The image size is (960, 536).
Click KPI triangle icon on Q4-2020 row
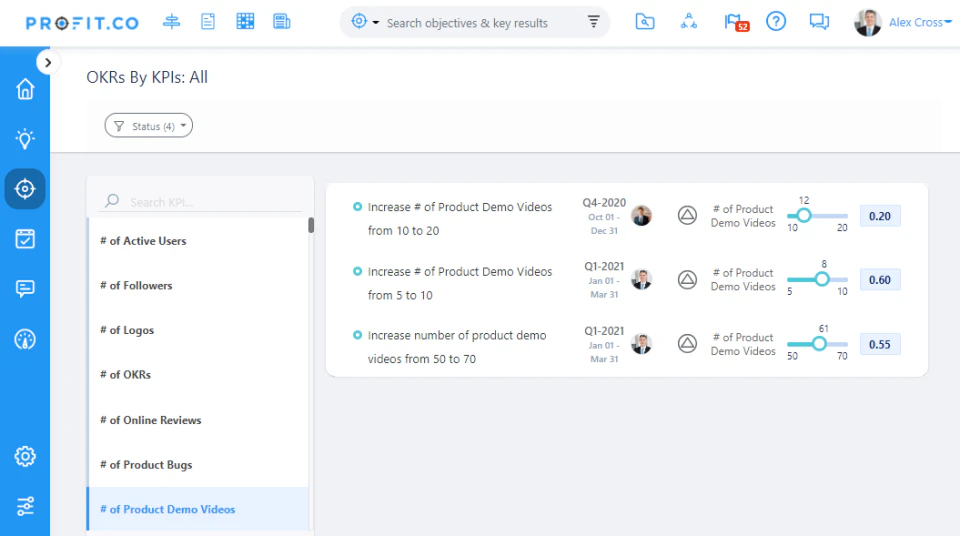[x=688, y=216]
